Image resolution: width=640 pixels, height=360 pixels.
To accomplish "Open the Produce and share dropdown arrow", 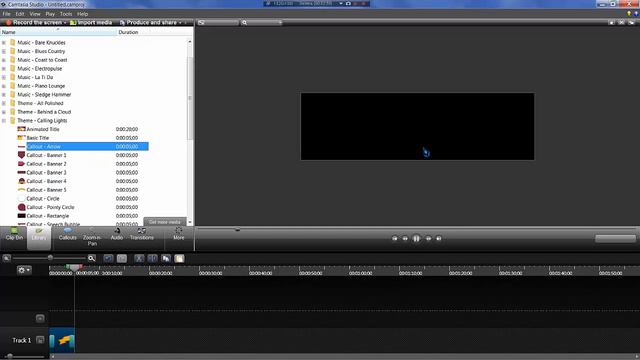I will (181, 22).
